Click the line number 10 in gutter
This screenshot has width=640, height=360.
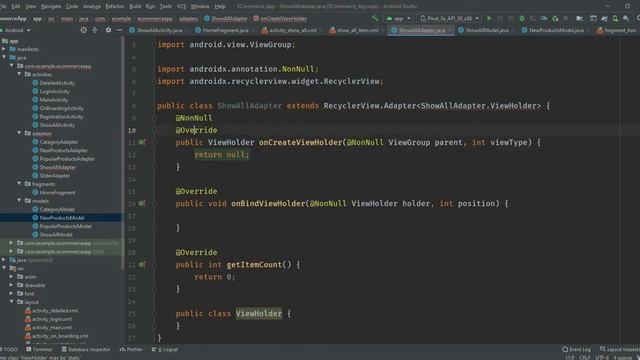(132, 130)
